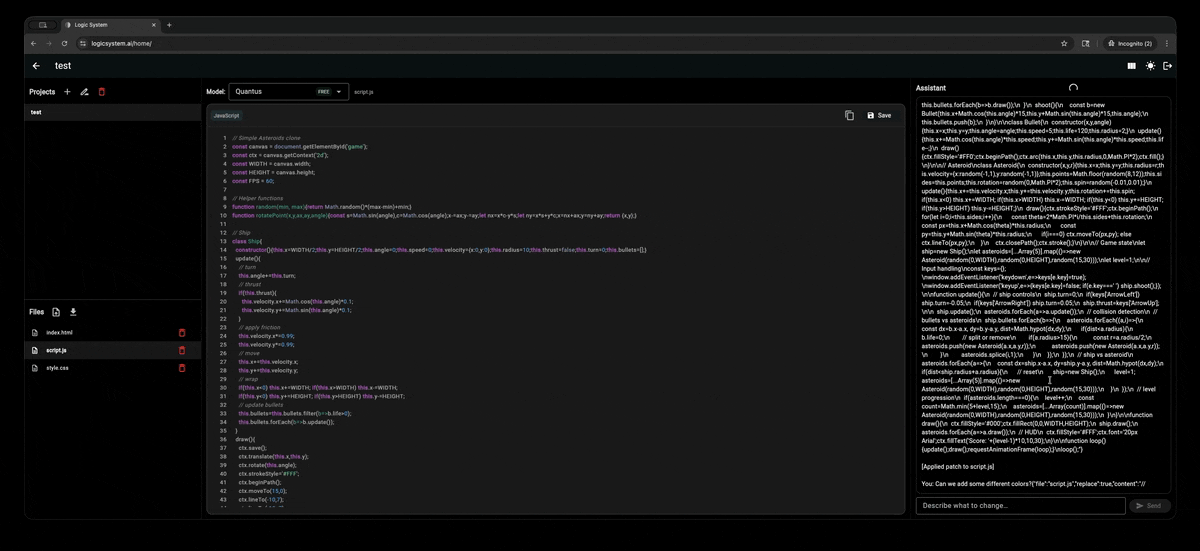Download files using the download icon
Image resolution: width=1200 pixels, height=551 pixels.
(73, 312)
